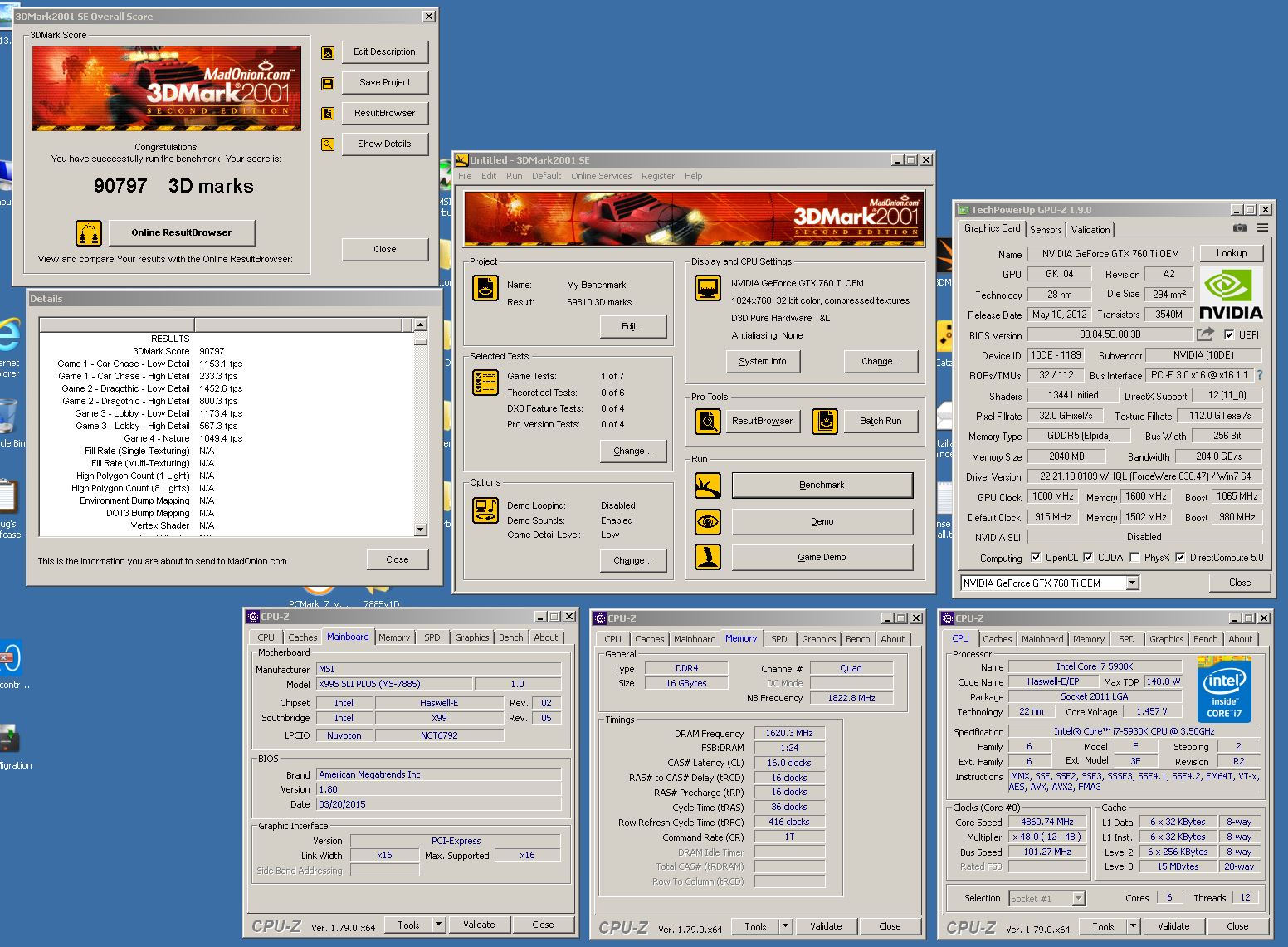Click the Details list scroll up arrow
1288x947 pixels.
420,325
